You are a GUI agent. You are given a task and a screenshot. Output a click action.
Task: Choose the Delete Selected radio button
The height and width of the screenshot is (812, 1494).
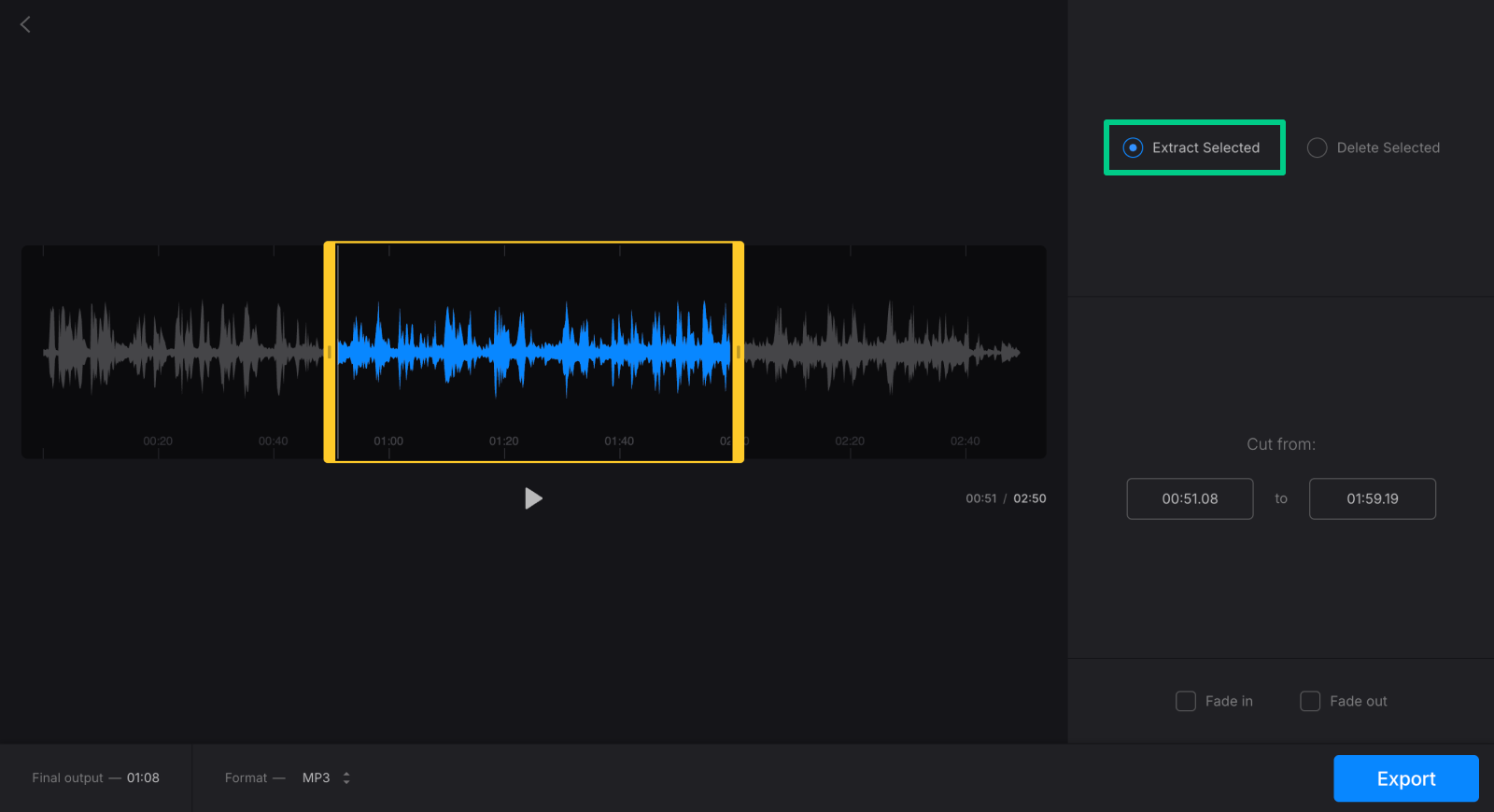(1317, 147)
